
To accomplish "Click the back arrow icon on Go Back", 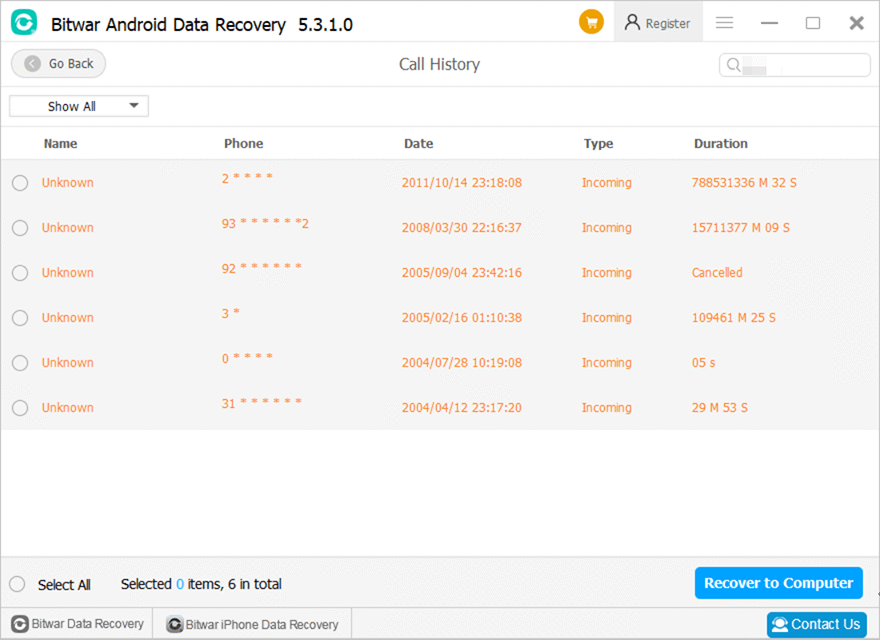I will tap(33, 63).
